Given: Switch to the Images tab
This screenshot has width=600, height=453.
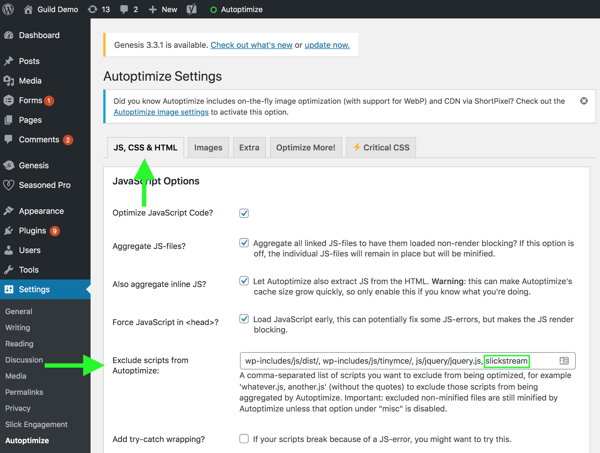Looking at the screenshot, I should tap(208, 148).
